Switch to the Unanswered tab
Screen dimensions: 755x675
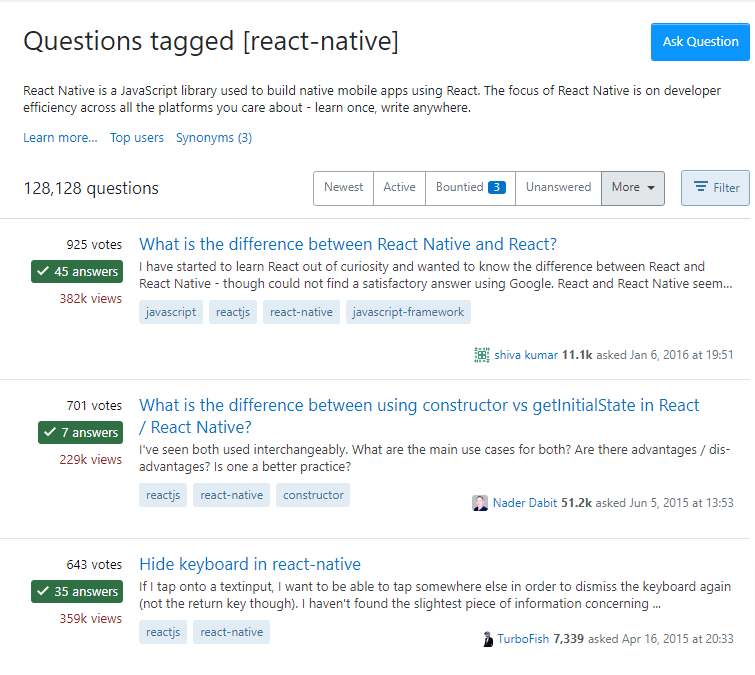click(558, 187)
